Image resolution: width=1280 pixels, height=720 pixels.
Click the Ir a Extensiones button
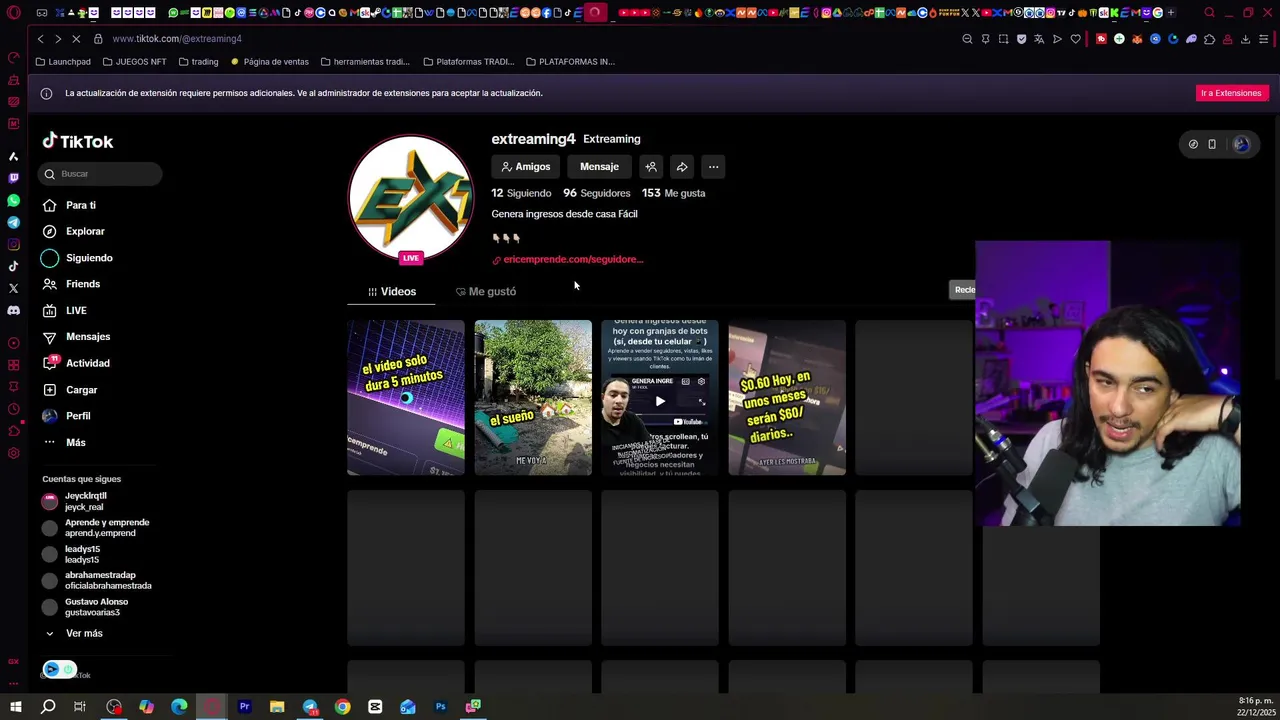[1231, 93]
